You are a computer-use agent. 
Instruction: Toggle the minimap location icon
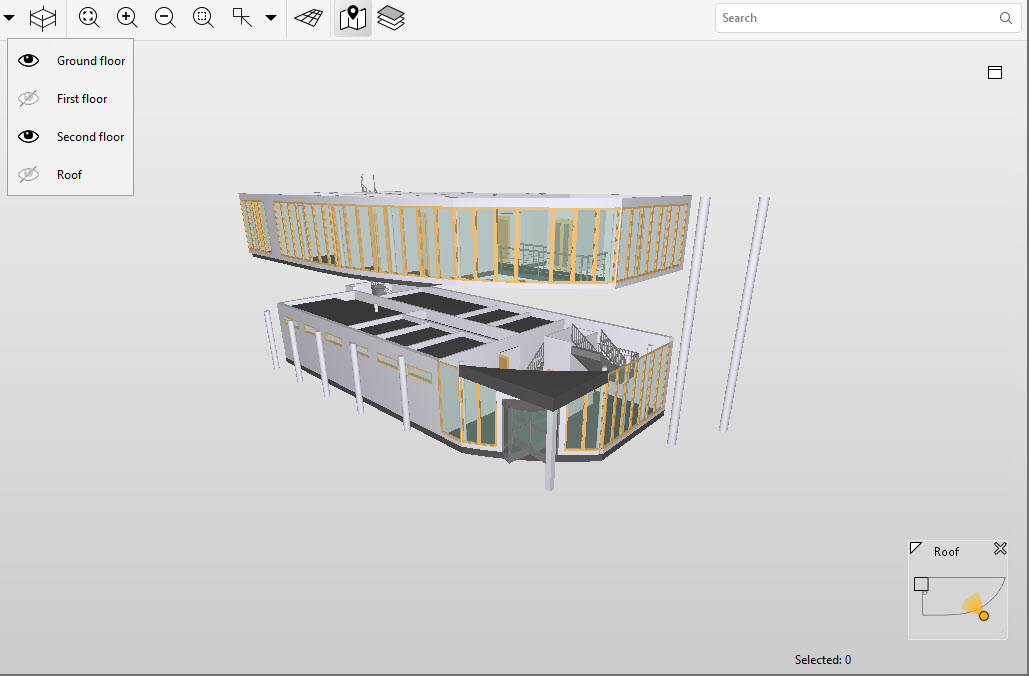coord(353,18)
